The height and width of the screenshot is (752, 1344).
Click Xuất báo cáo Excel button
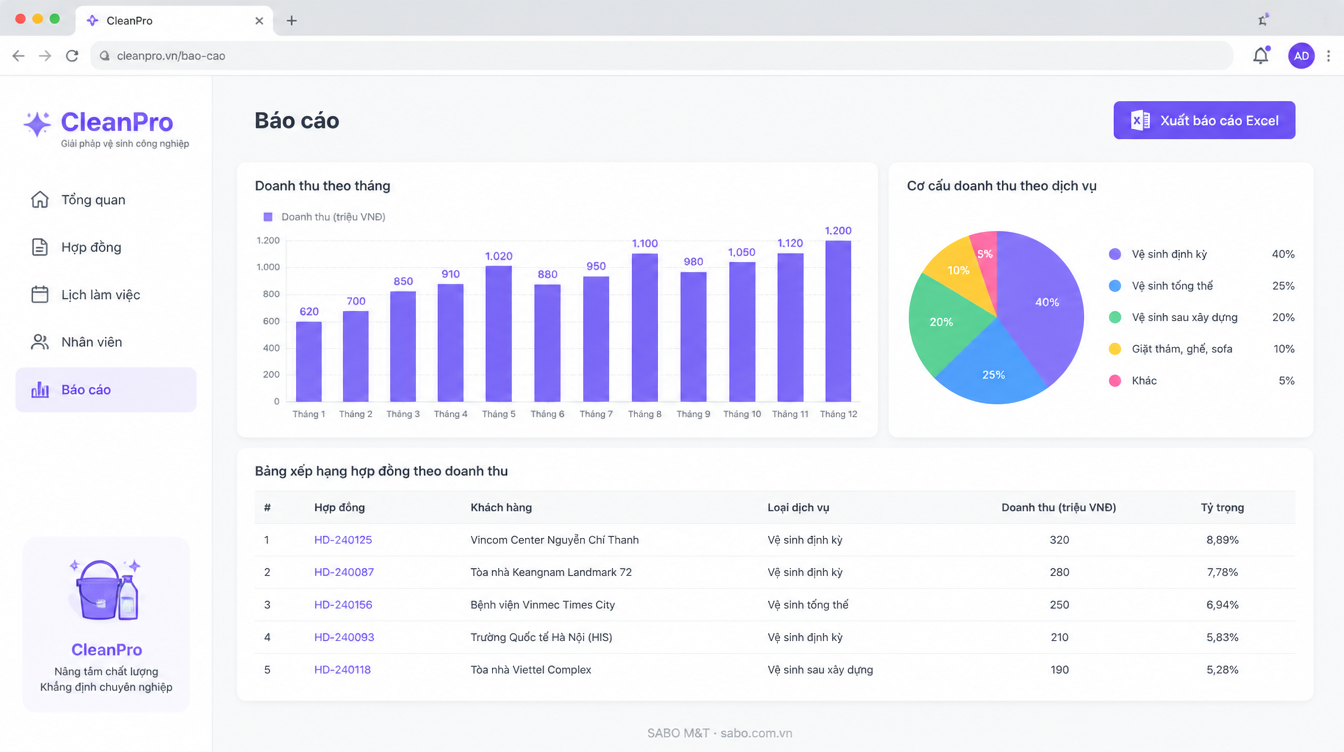pos(1204,120)
